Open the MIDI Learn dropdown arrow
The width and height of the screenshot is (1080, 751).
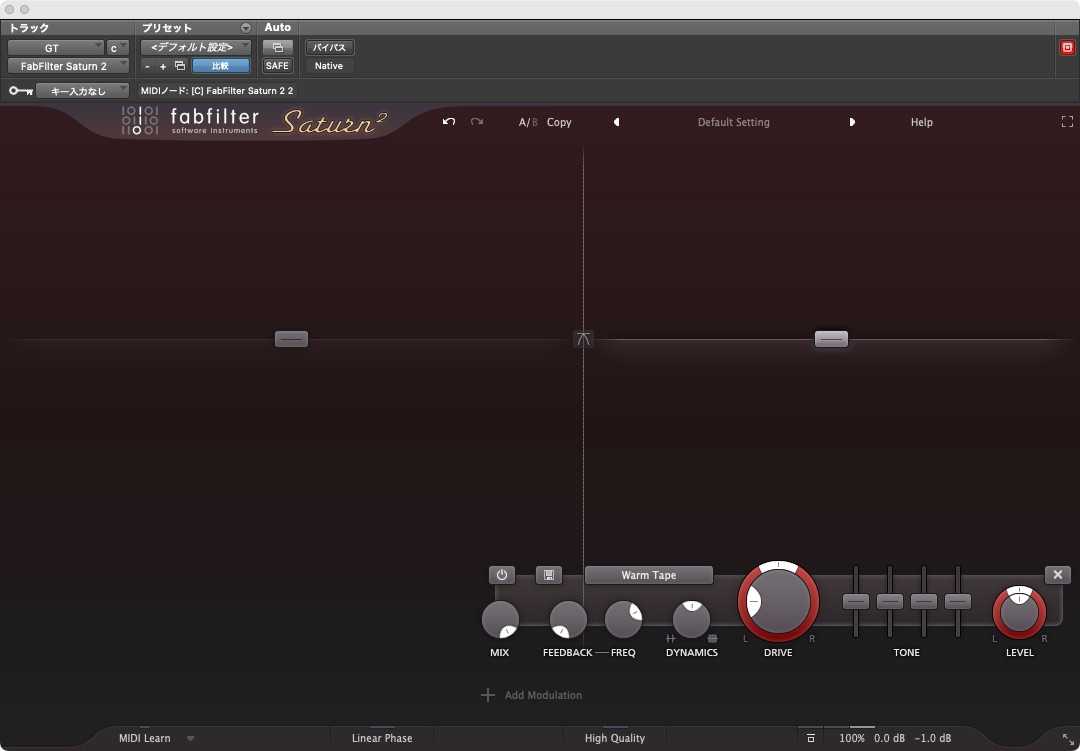pyautogui.click(x=191, y=739)
